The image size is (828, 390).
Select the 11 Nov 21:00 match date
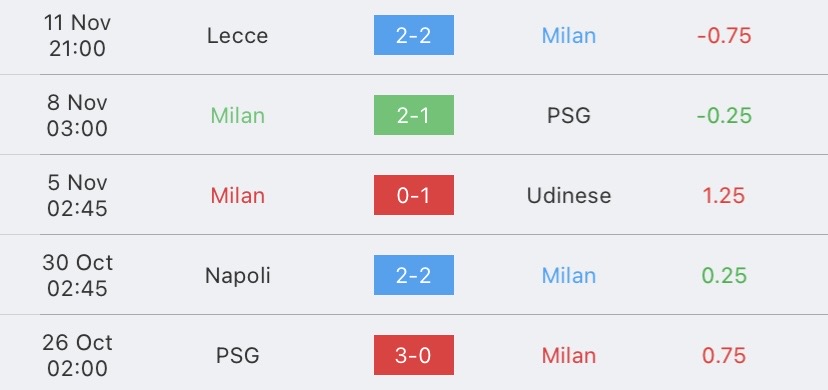click(x=77, y=35)
